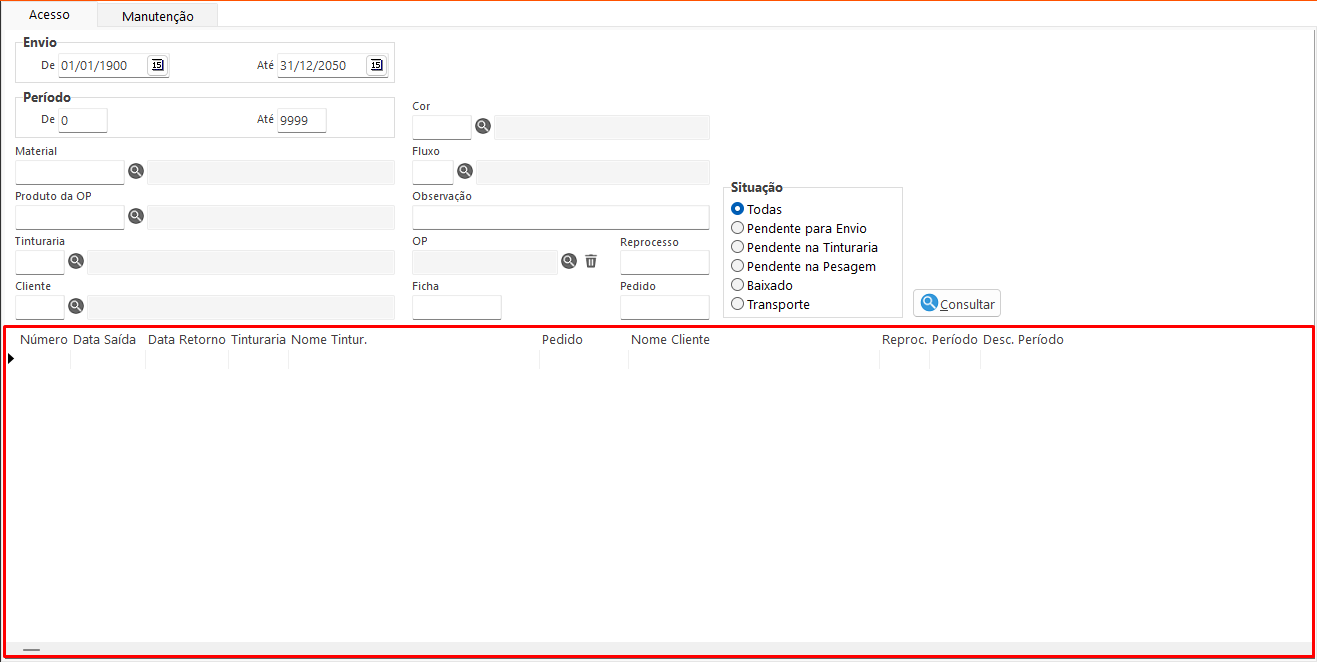This screenshot has width=1317, height=662.
Task: Open calendar picker for Envio De date
Action: tap(157, 65)
